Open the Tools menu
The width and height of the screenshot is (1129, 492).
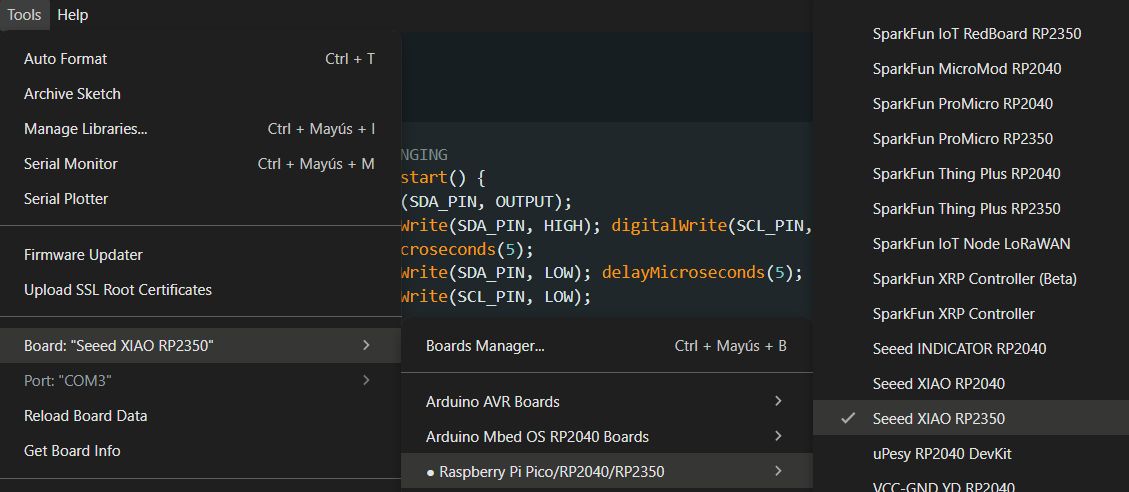[24, 15]
